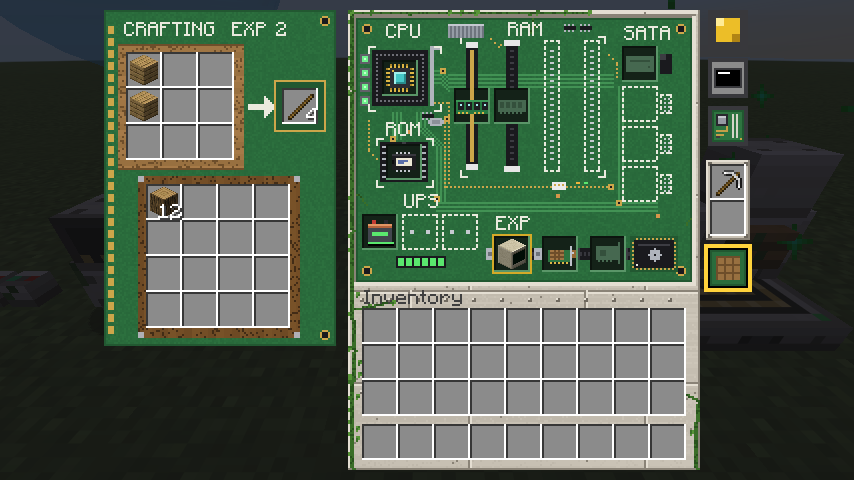This screenshot has width=854, height=480.
Task: Click the top-right slot of player Inventory
Action: coord(667,325)
